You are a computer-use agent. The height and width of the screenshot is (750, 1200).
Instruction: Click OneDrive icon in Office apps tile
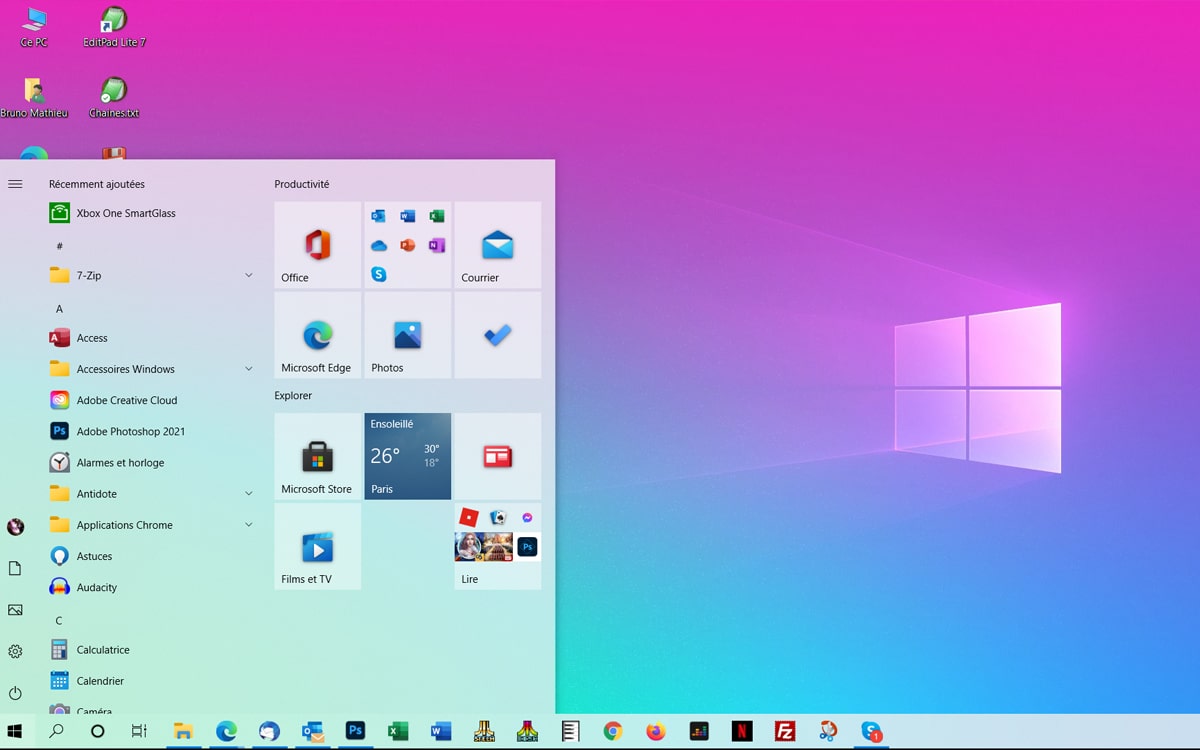click(378, 245)
